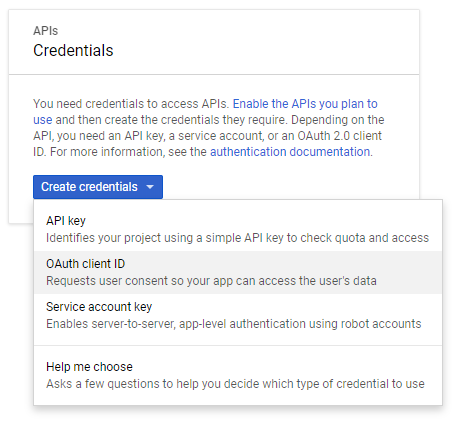Image resolution: width=458 pixels, height=426 pixels.
Task: Click the small APIs label above Credentials
Action: tap(46, 31)
